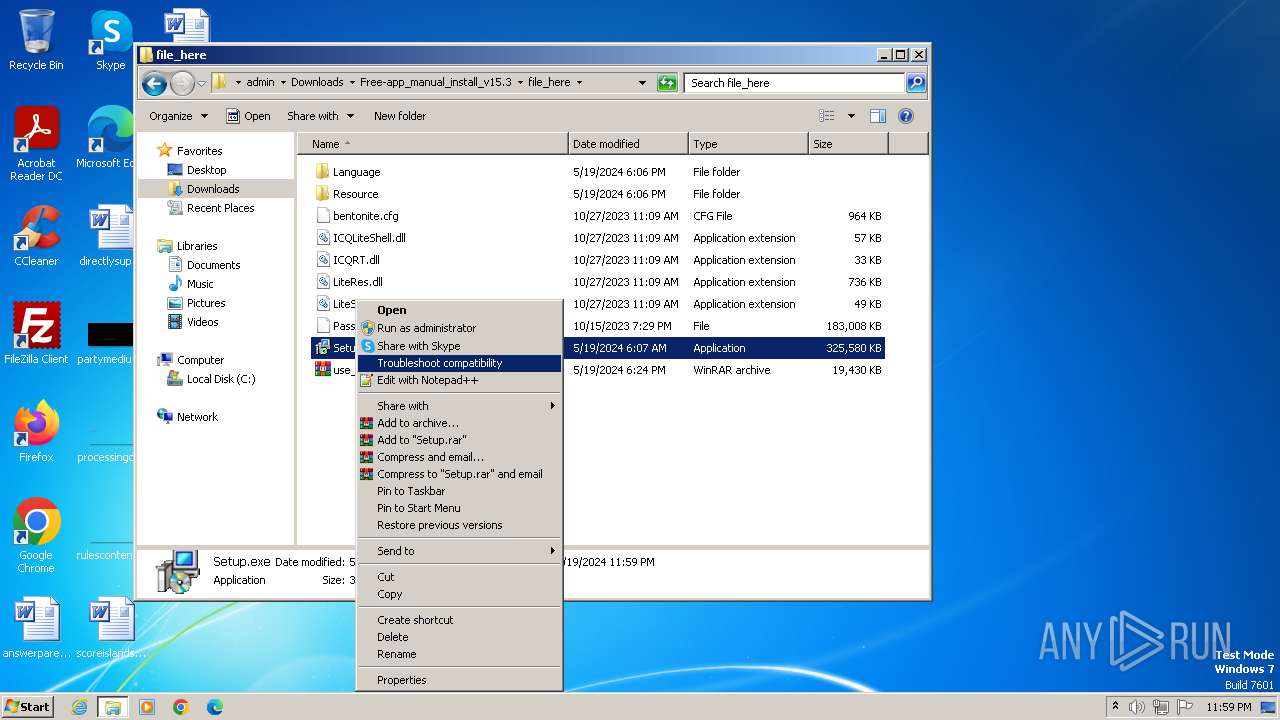1280x720 pixels.
Task: Open the Share with toolbar dropdown
Action: tap(320, 116)
